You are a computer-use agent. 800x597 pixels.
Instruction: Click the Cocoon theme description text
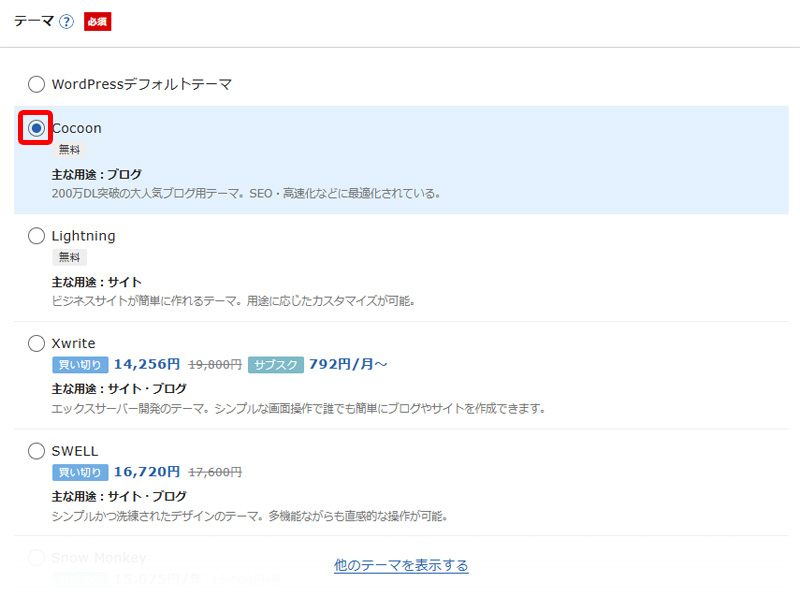click(x=246, y=193)
